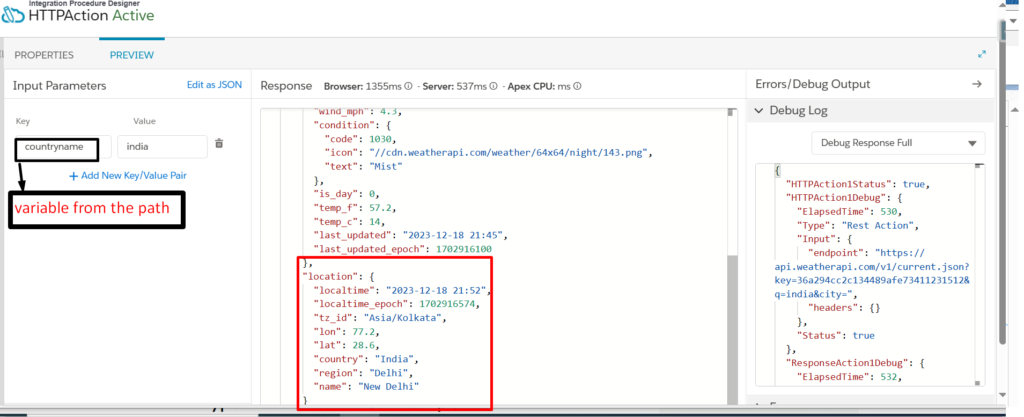
Task: Select "tz_id": "Asia/Kolkata" line
Action: pyautogui.click(x=379, y=318)
